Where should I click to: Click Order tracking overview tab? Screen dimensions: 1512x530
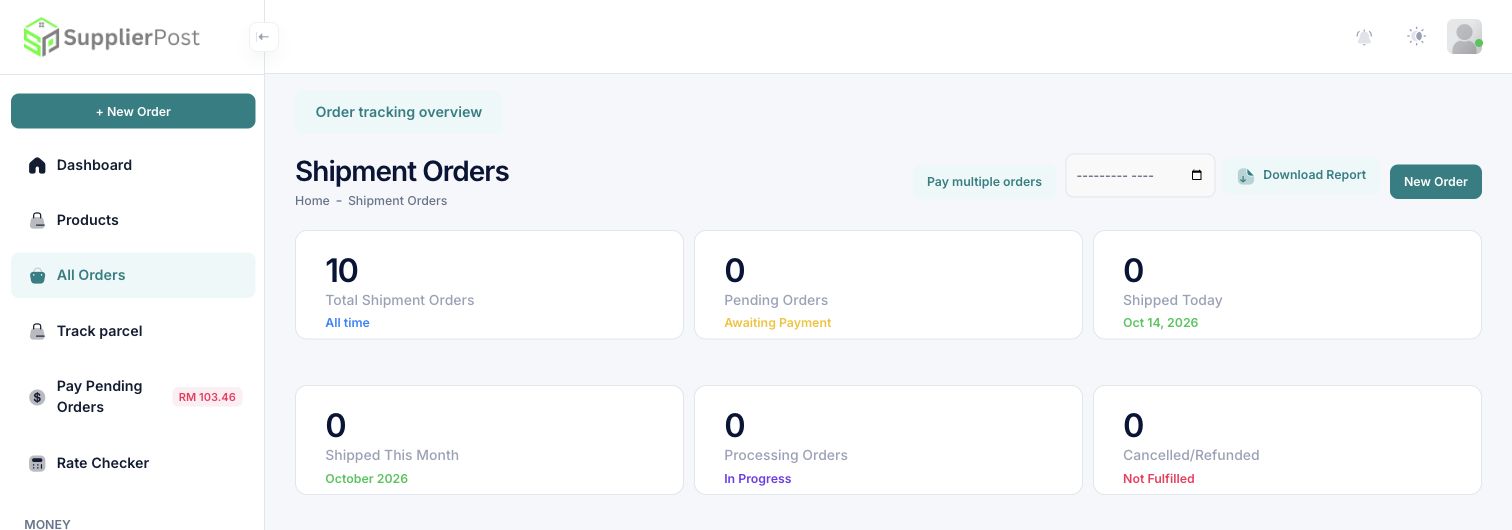[x=398, y=112]
